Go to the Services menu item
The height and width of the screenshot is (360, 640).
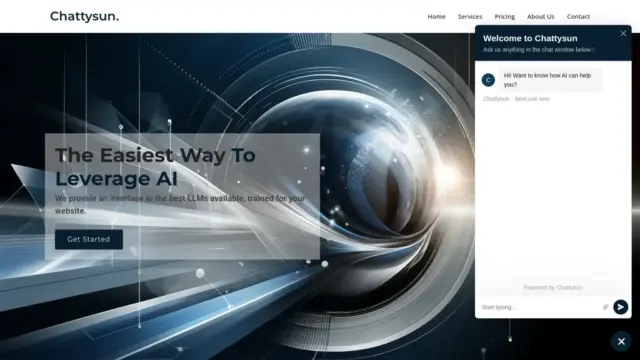click(x=470, y=17)
